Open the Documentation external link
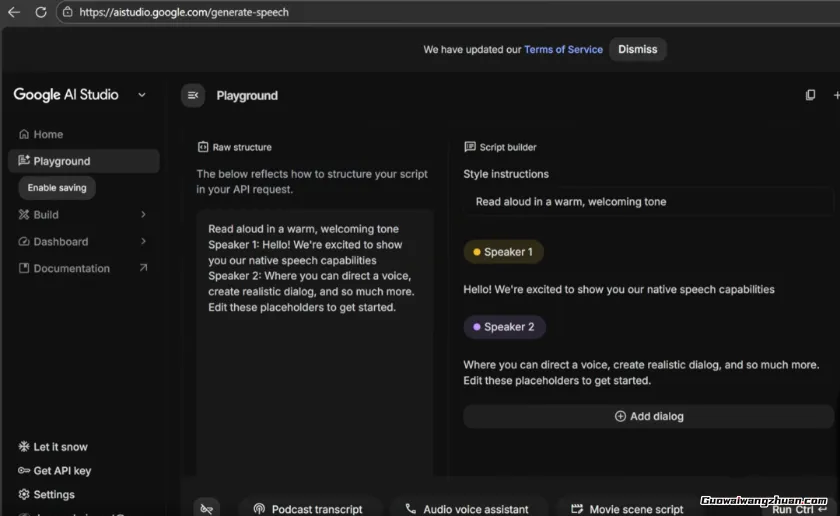The image size is (840, 516). [x=143, y=268]
